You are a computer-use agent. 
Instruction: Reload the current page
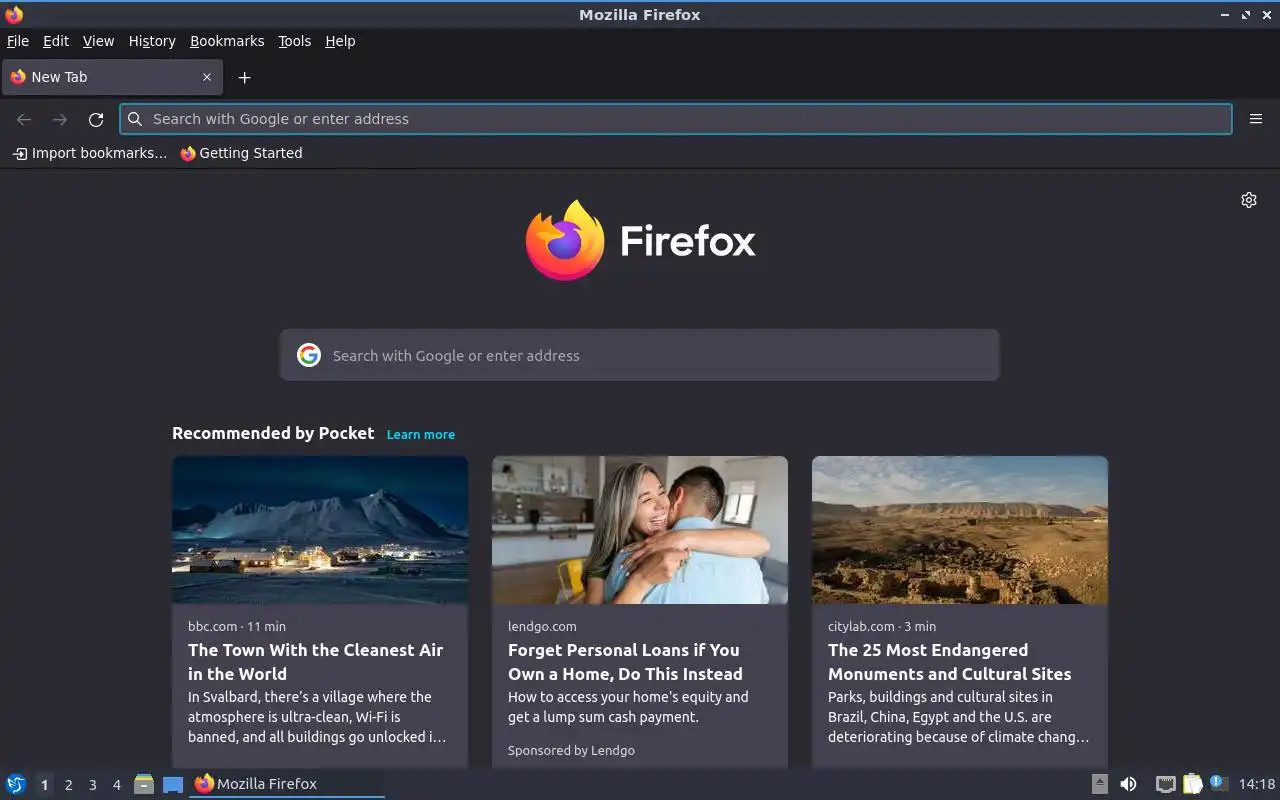click(x=96, y=119)
